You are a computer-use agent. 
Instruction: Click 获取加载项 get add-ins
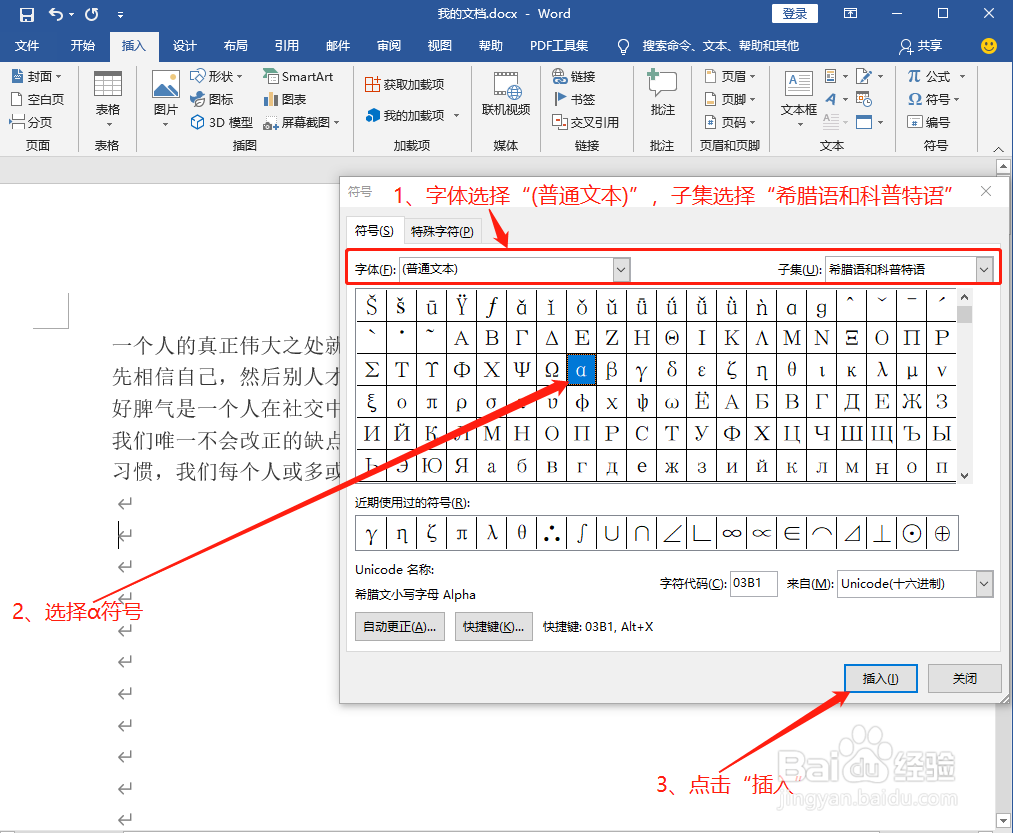[404, 84]
